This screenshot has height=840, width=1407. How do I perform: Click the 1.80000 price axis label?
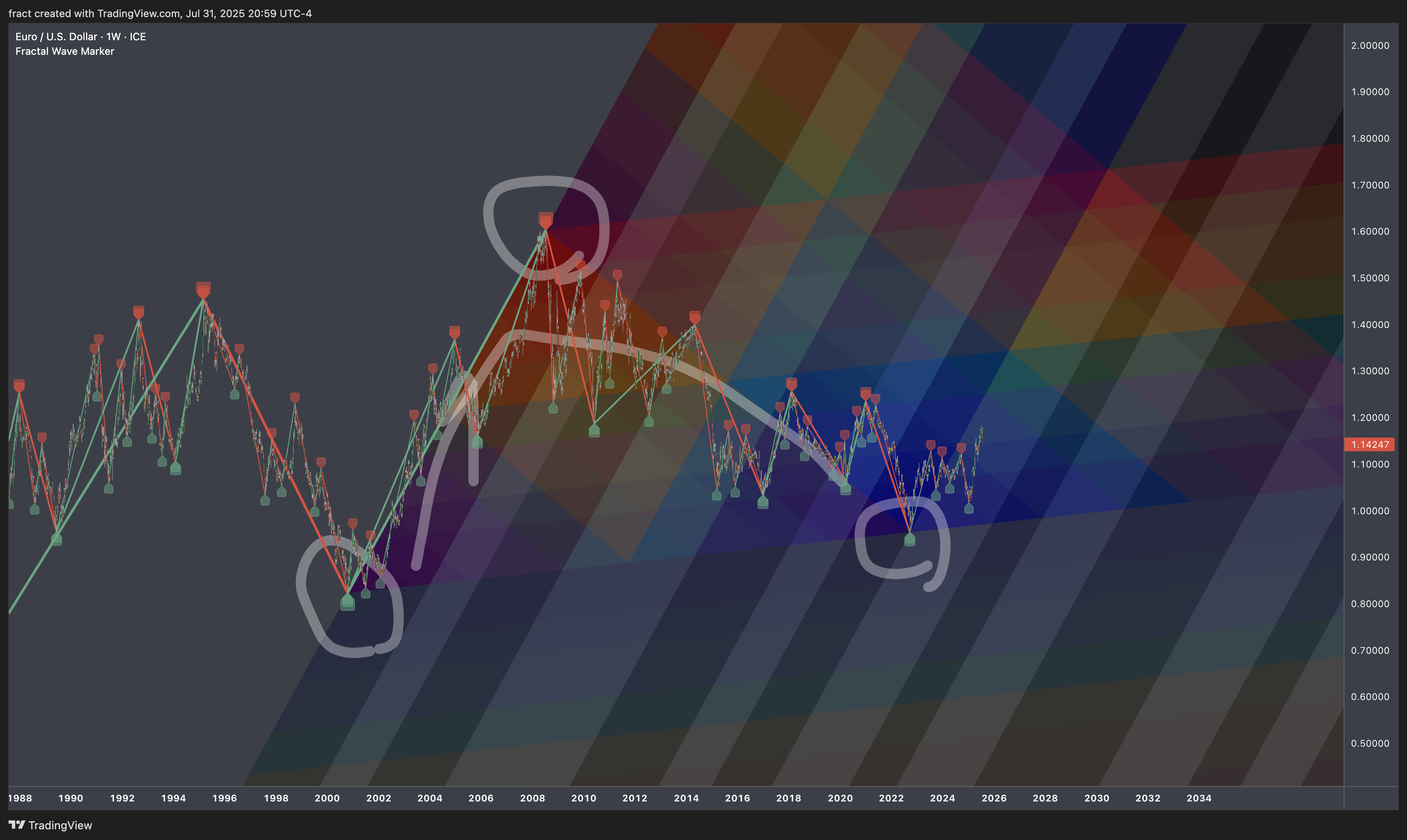click(x=1370, y=139)
